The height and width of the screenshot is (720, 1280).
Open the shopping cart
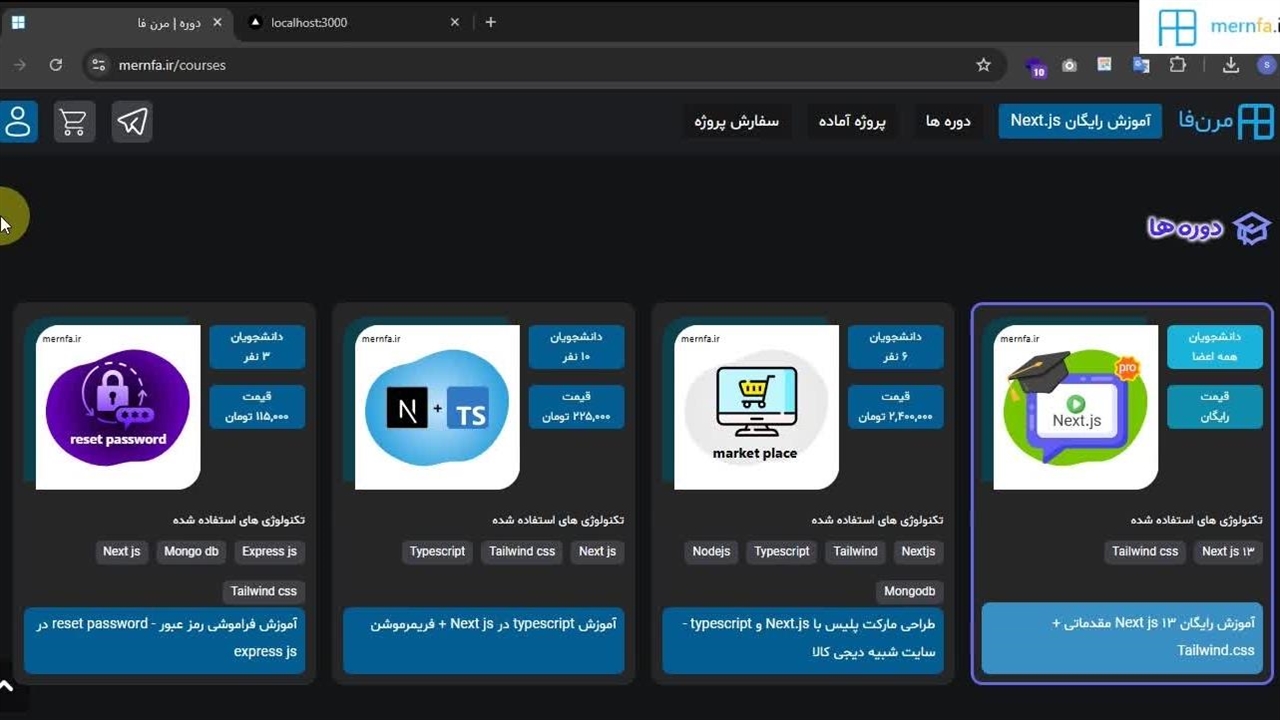pos(74,122)
